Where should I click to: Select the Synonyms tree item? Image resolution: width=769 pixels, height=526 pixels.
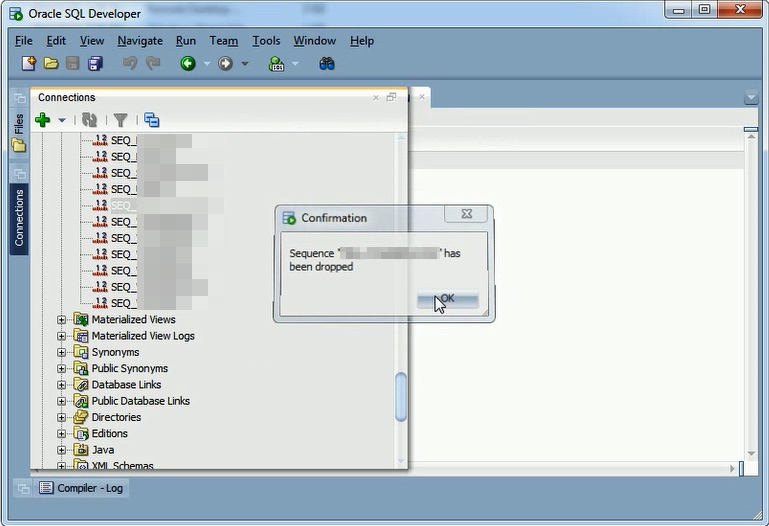[115, 352]
